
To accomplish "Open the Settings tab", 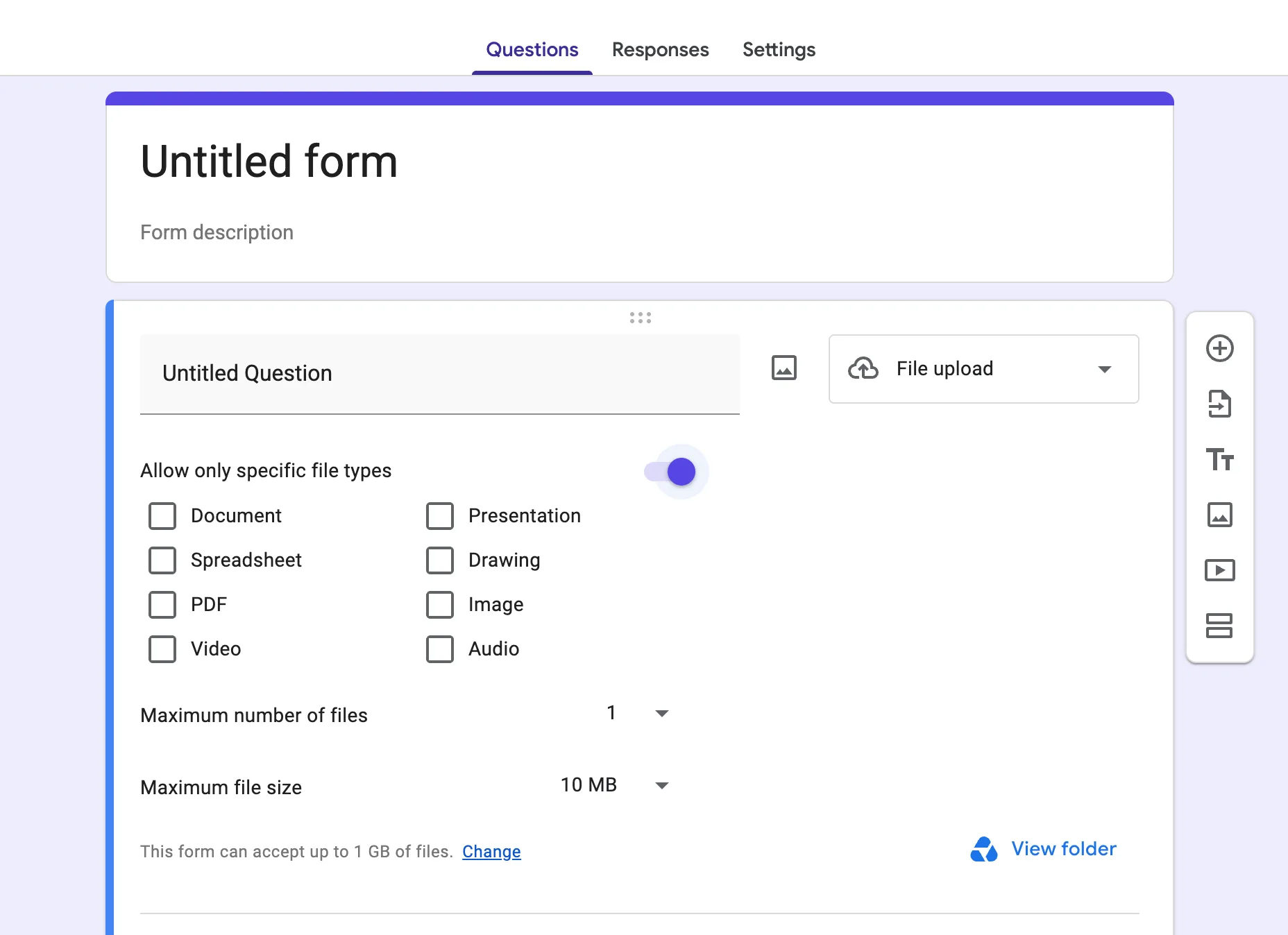I will [779, 50].
